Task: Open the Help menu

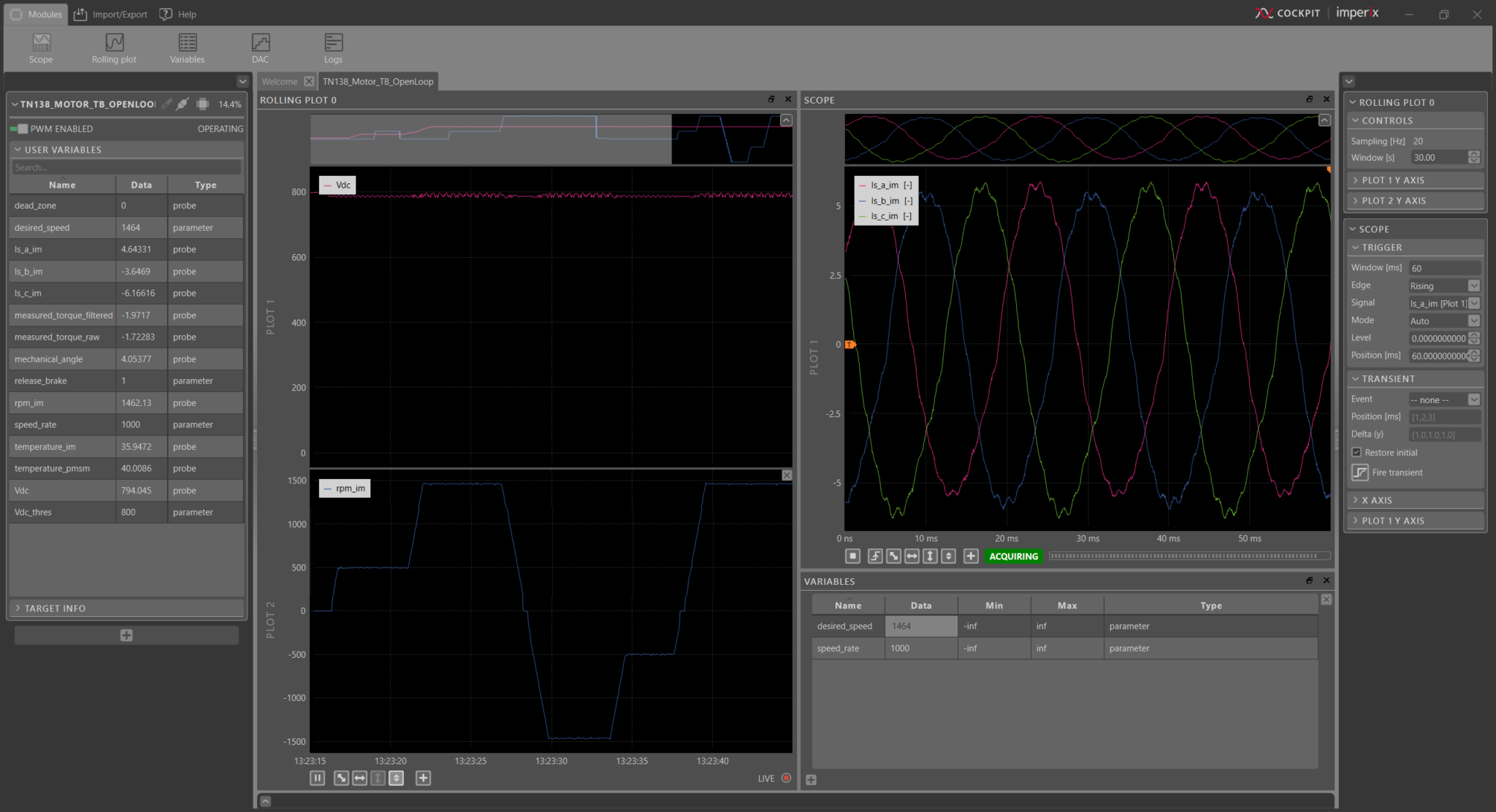Action: (x=178, y=14)
